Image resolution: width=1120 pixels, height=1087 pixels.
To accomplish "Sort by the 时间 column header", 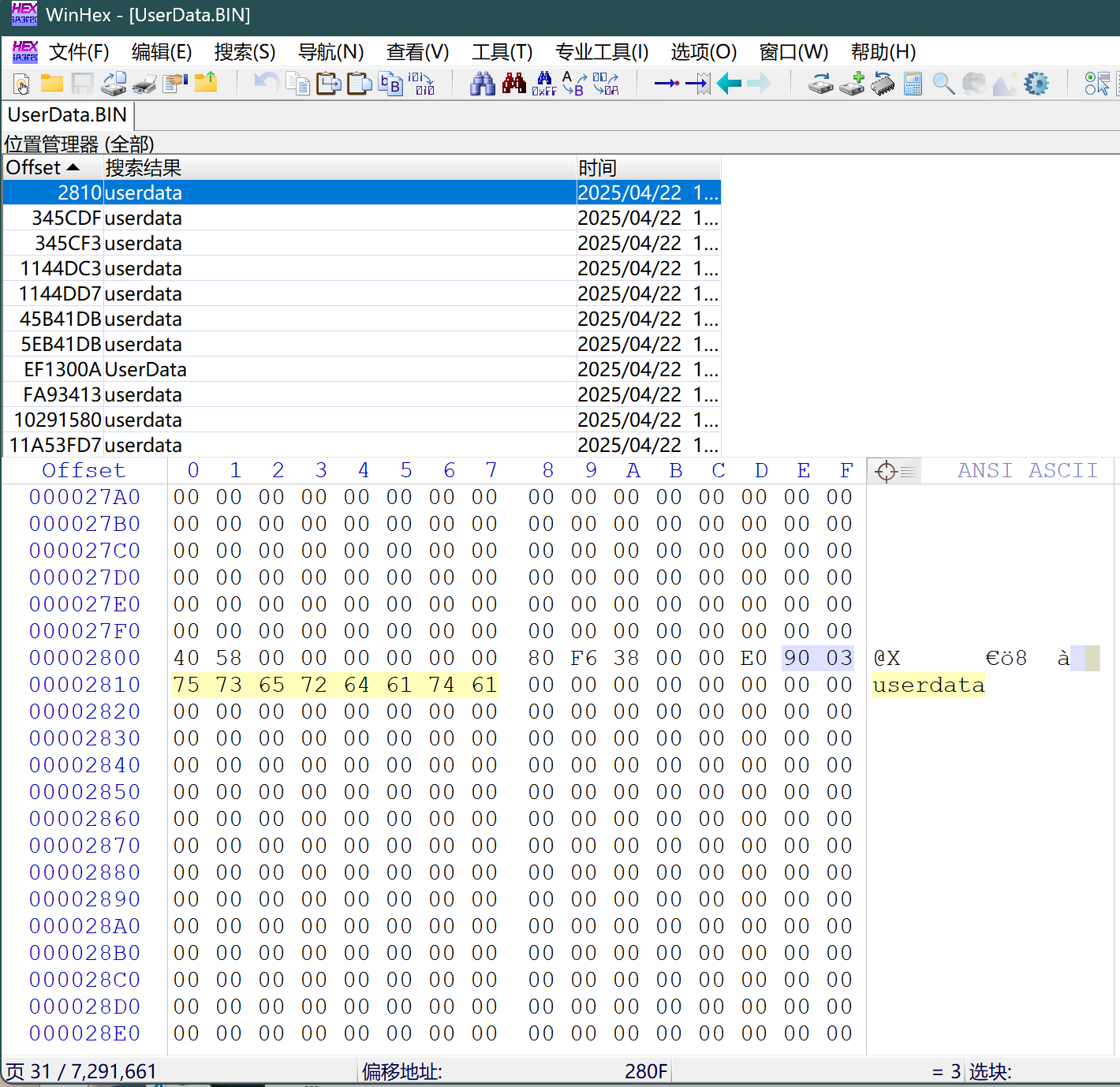I will 648,168.
